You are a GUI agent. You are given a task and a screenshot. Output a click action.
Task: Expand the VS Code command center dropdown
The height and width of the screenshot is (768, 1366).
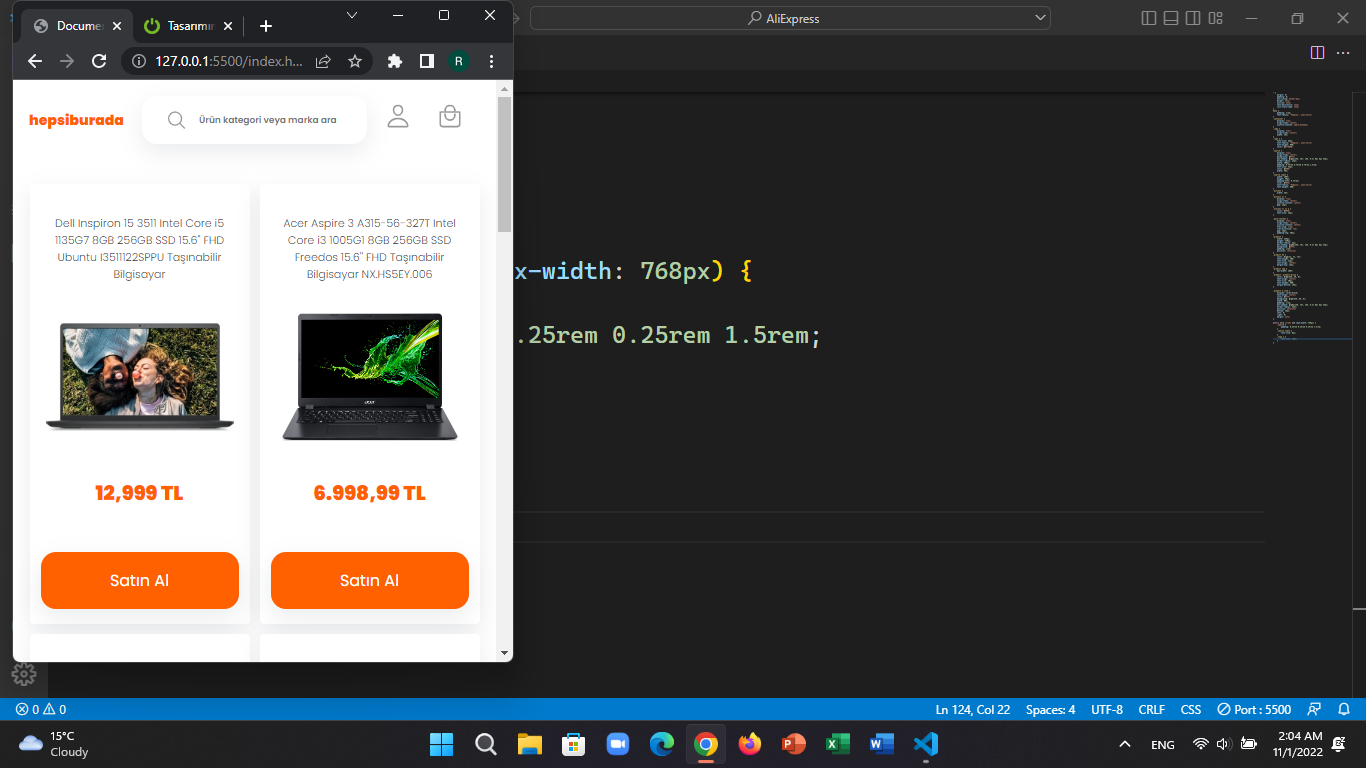tap(1041, 18)
